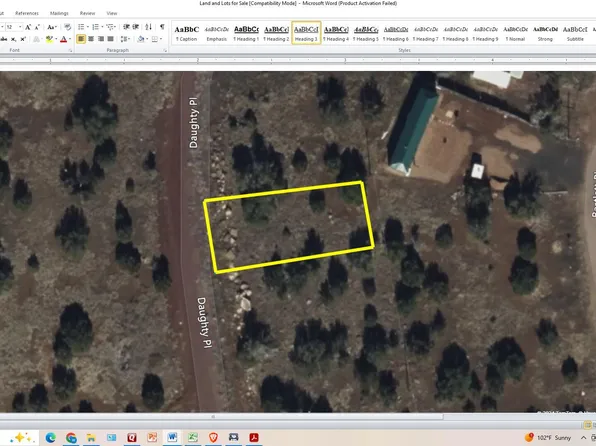Image resolution: width=596 pixels, height=446 pixels.
Task: Increase the paragraph indent
Action: point(136,27)
